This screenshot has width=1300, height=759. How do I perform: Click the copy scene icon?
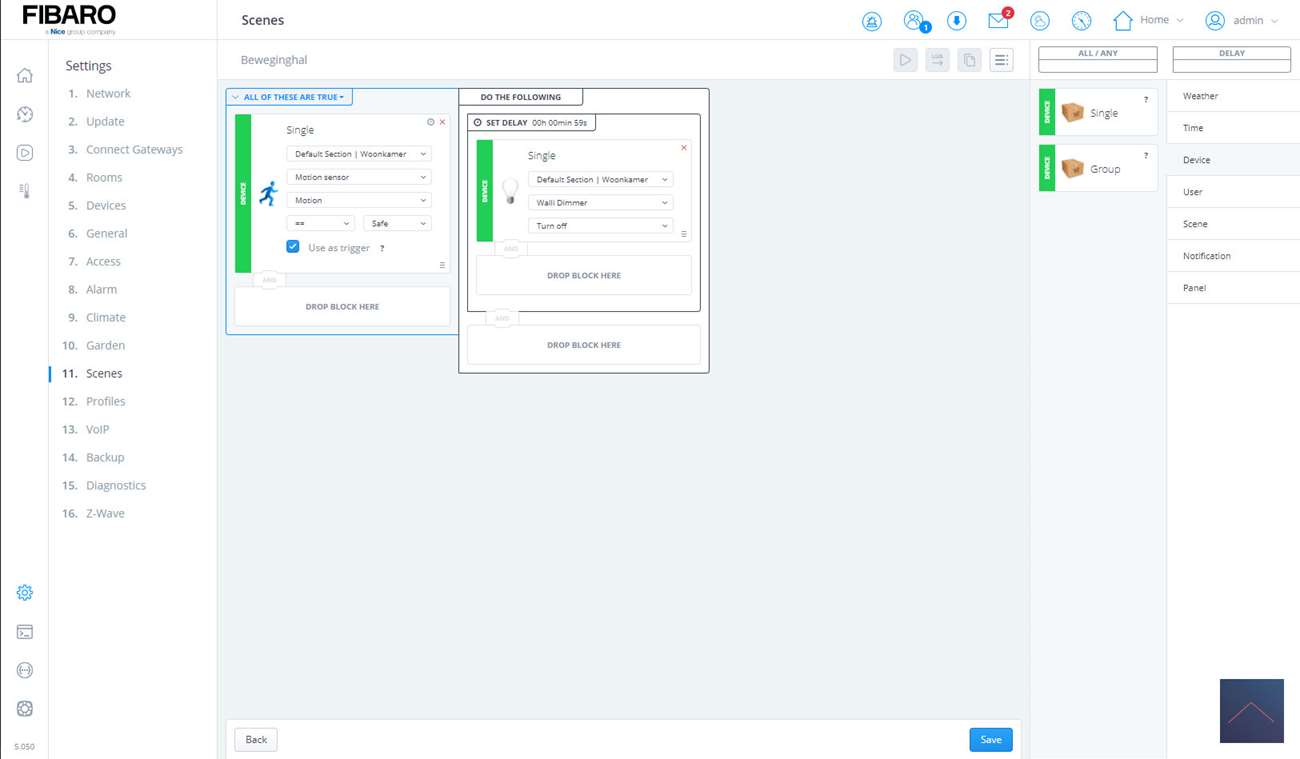click(x=969, y=60)
